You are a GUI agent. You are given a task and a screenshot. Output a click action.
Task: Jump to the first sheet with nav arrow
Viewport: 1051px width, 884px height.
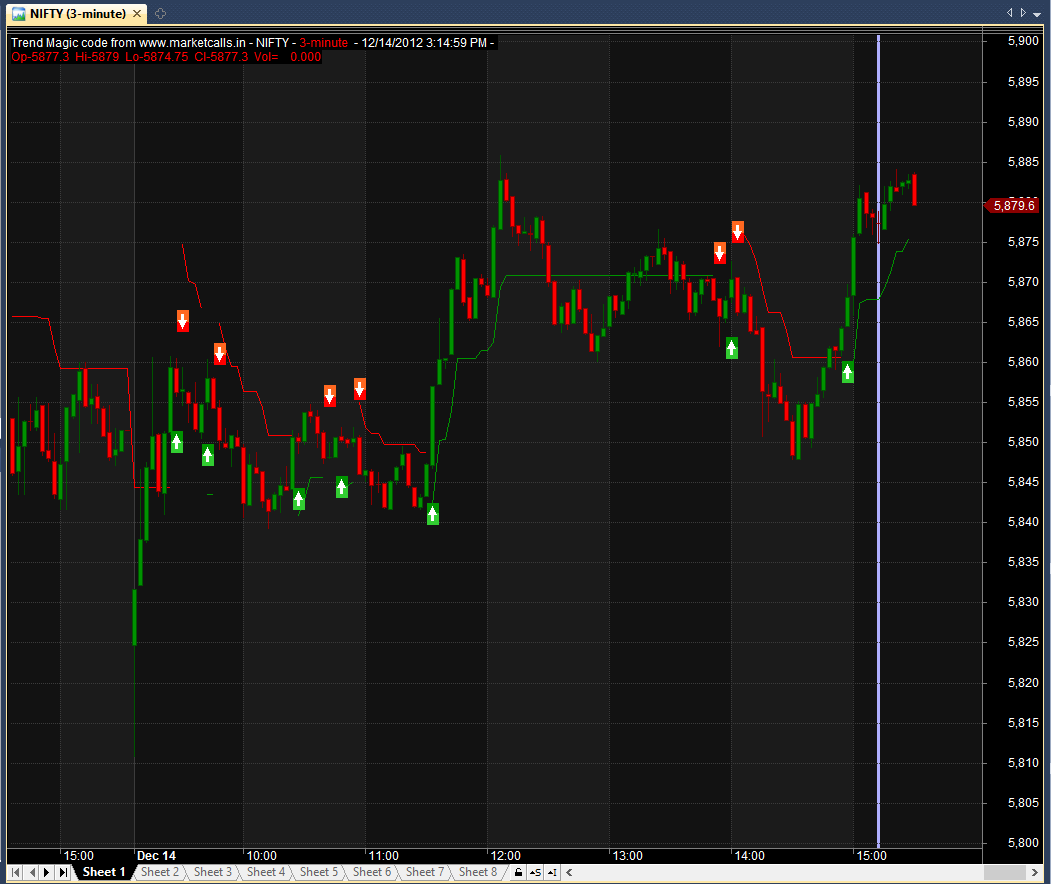point(15,872)
